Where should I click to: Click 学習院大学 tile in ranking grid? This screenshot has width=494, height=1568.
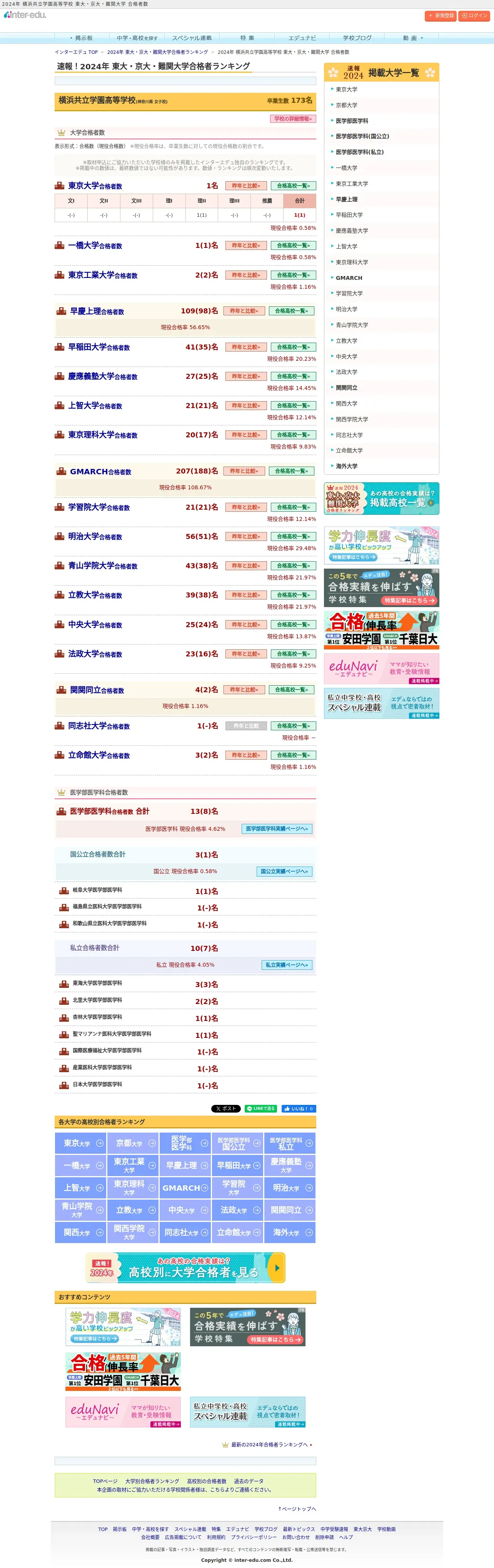pyautogui.click(x=237, y=1188)
